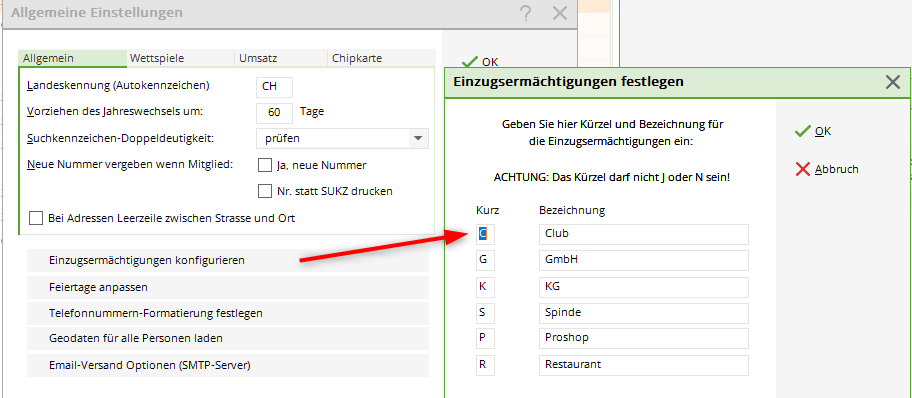Click the Landeskennung field containing CH
Viewport: 912px width, 398px height.
click(275, 87)
